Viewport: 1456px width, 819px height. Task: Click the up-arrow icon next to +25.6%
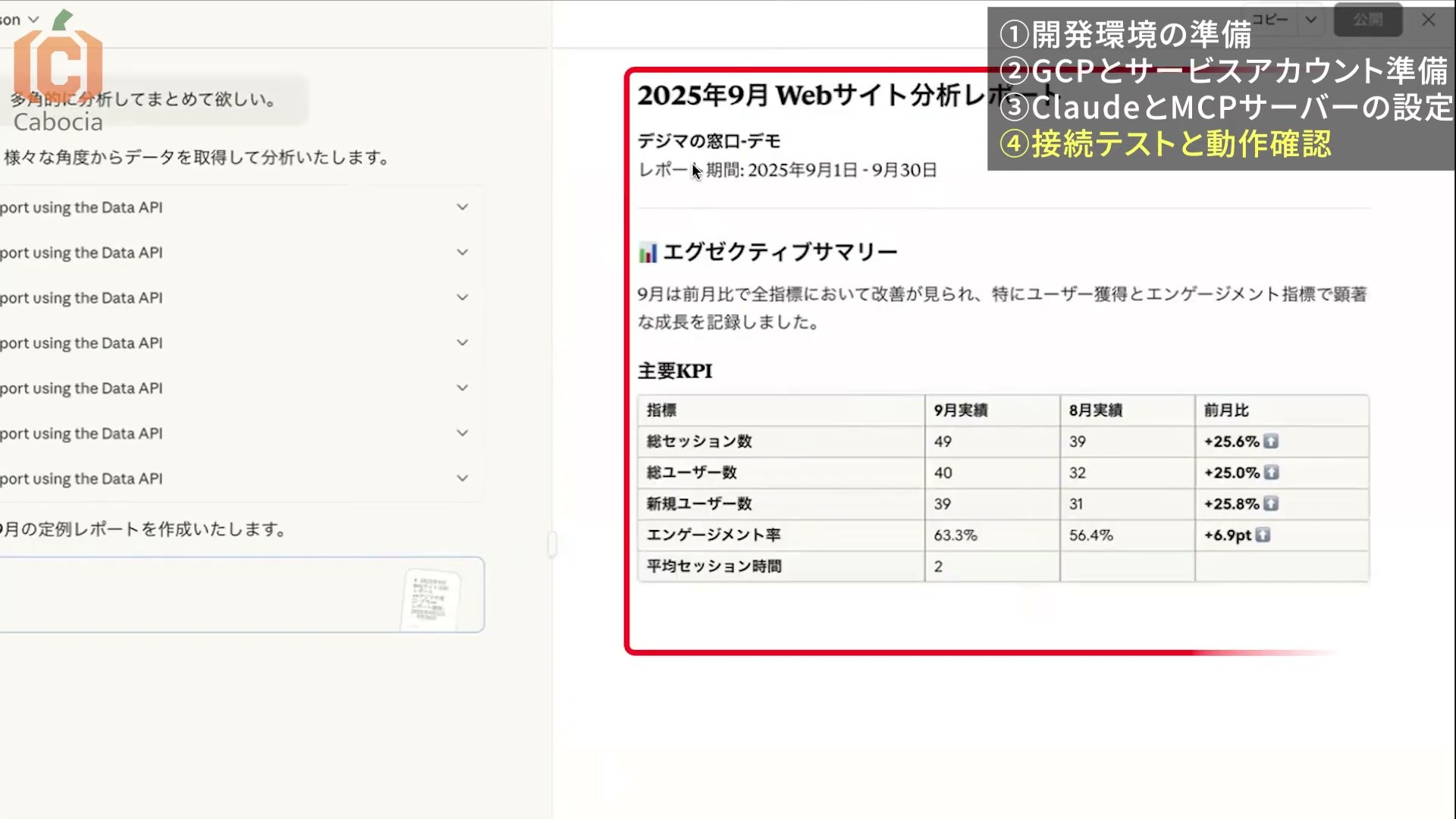[x=1271, y=441]
